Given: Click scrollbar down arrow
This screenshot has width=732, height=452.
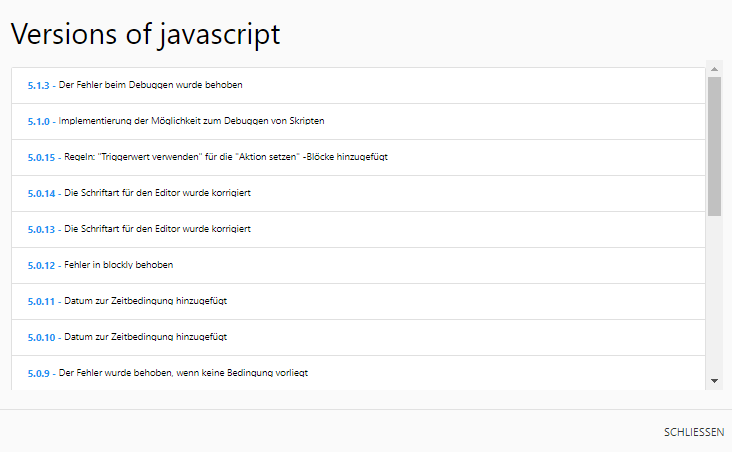Looking at the screenshot, I should (x=714, y=381).
